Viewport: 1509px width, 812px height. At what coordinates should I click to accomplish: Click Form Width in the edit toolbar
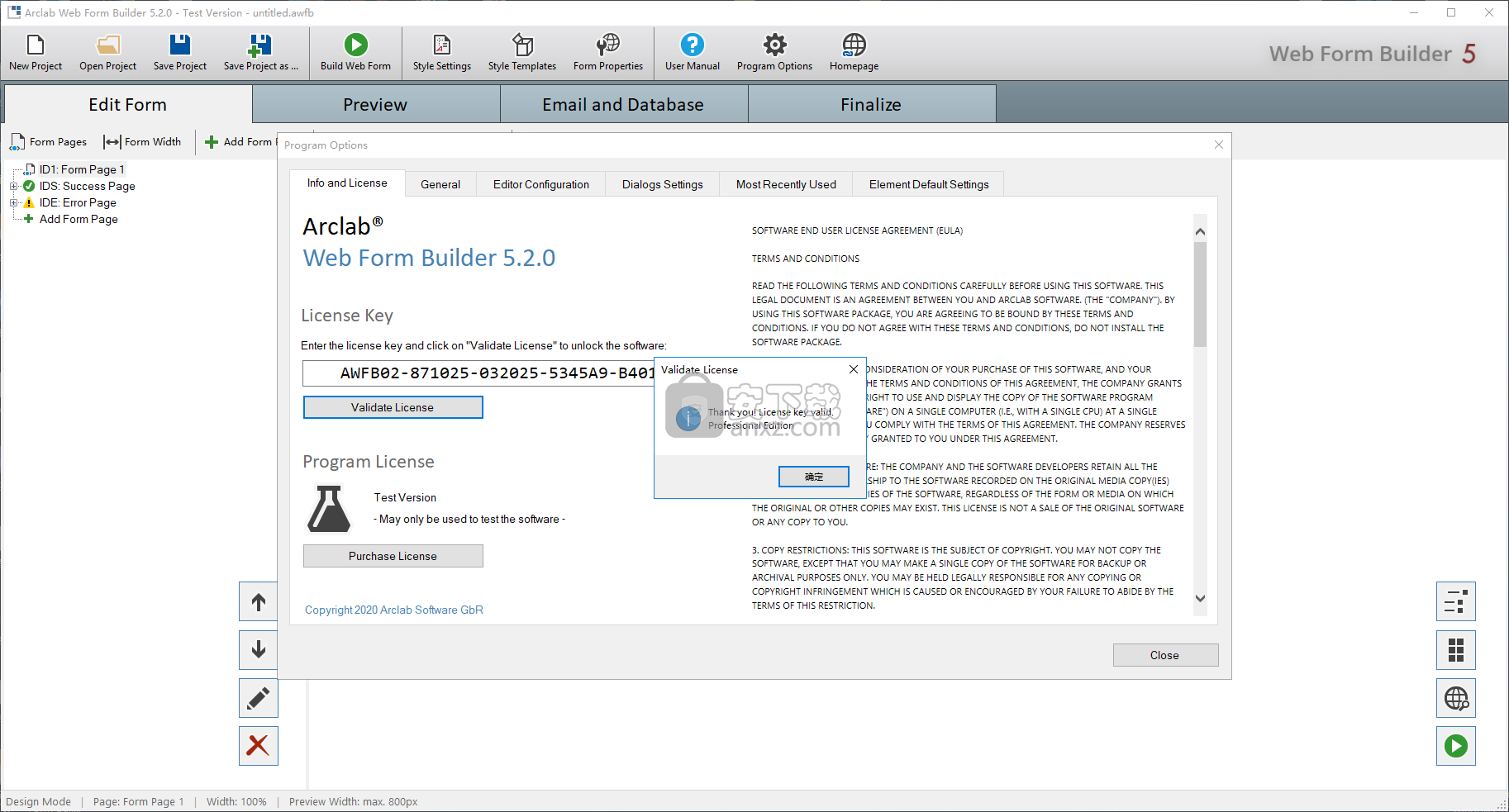coord(142,142)
